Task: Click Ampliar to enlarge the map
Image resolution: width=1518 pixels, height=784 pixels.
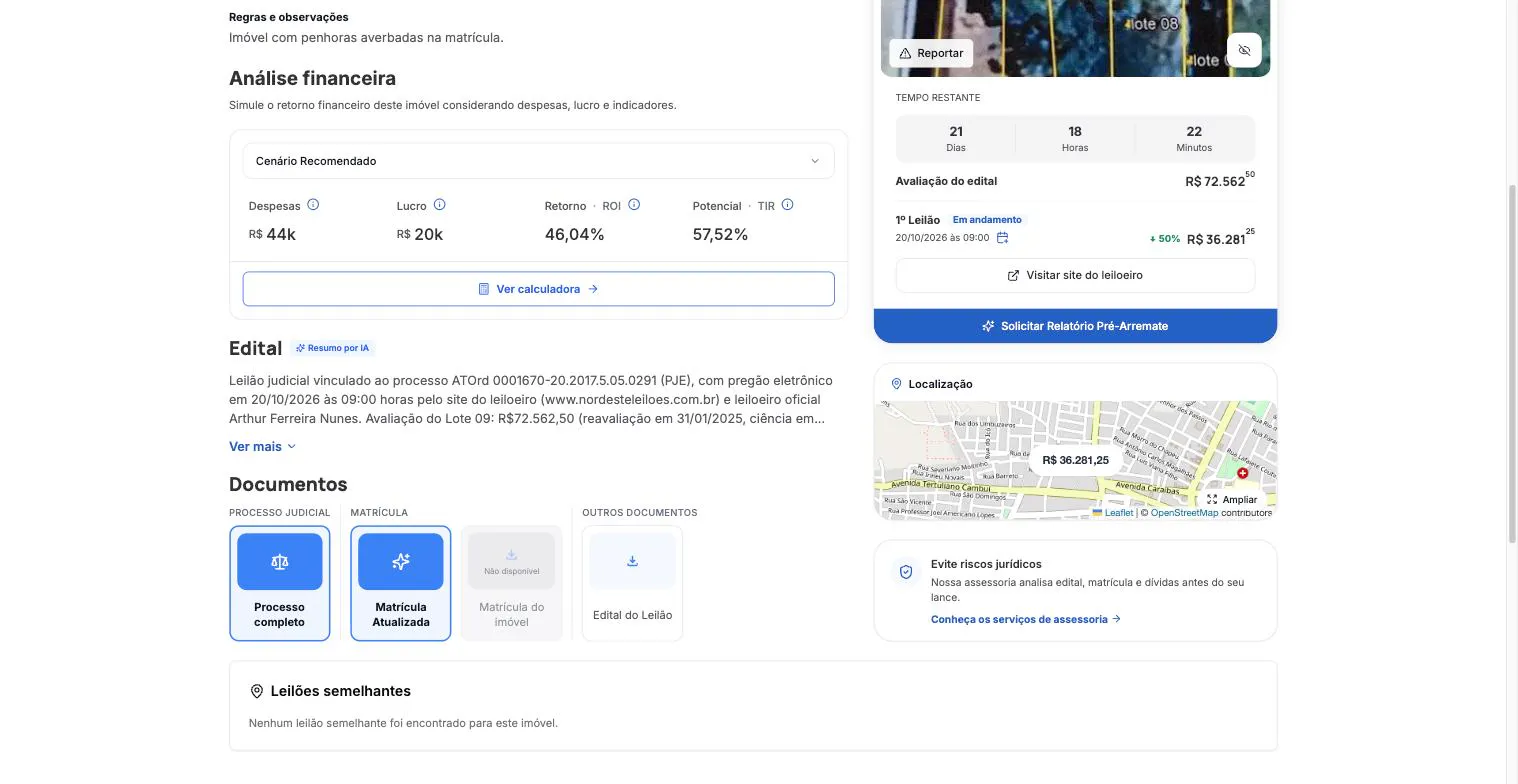Action: (1232, 500)
